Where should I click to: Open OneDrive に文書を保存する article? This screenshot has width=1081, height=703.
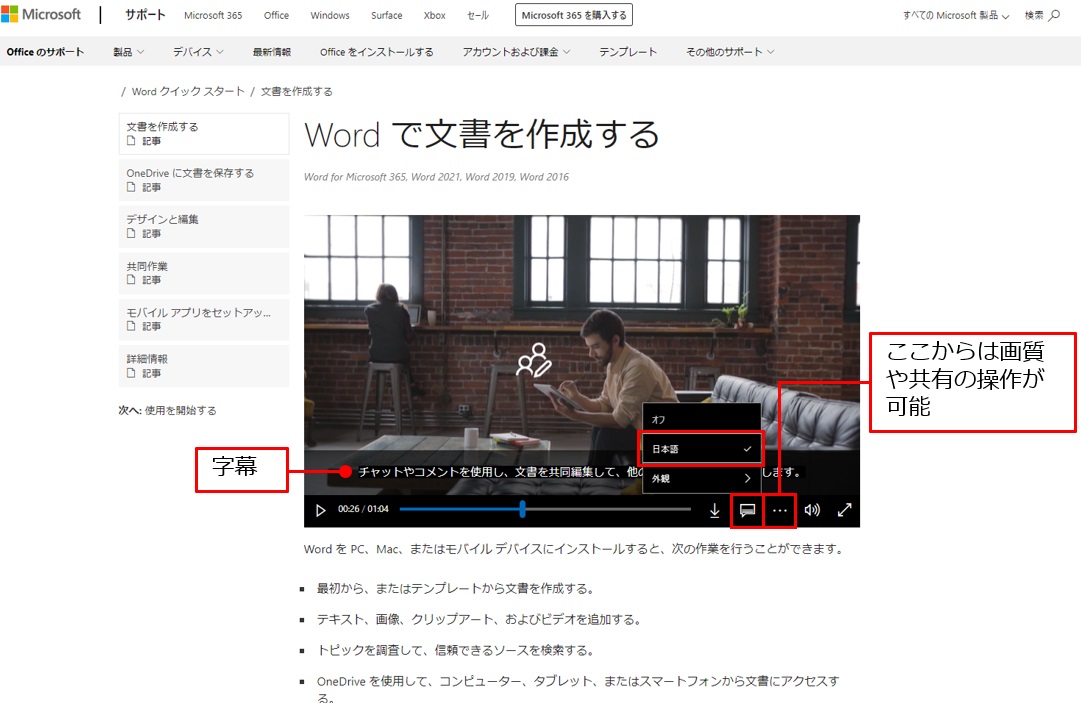tap(204, 180)
